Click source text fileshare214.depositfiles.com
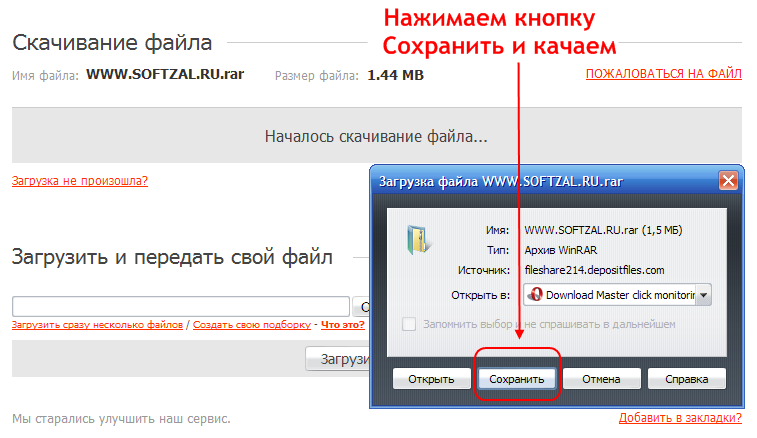The image size is (757, 438). point(594,270)
